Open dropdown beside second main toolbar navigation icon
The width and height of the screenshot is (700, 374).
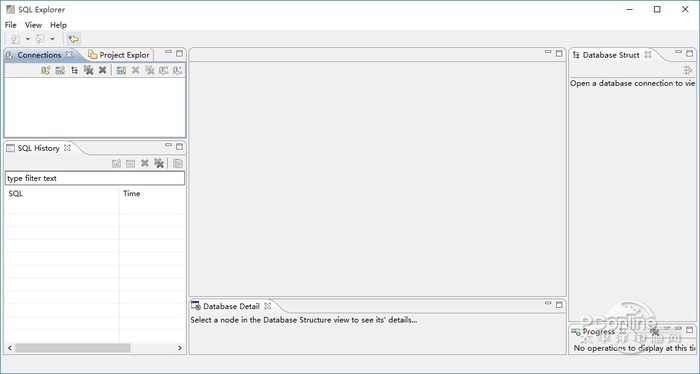coord(52,39)
